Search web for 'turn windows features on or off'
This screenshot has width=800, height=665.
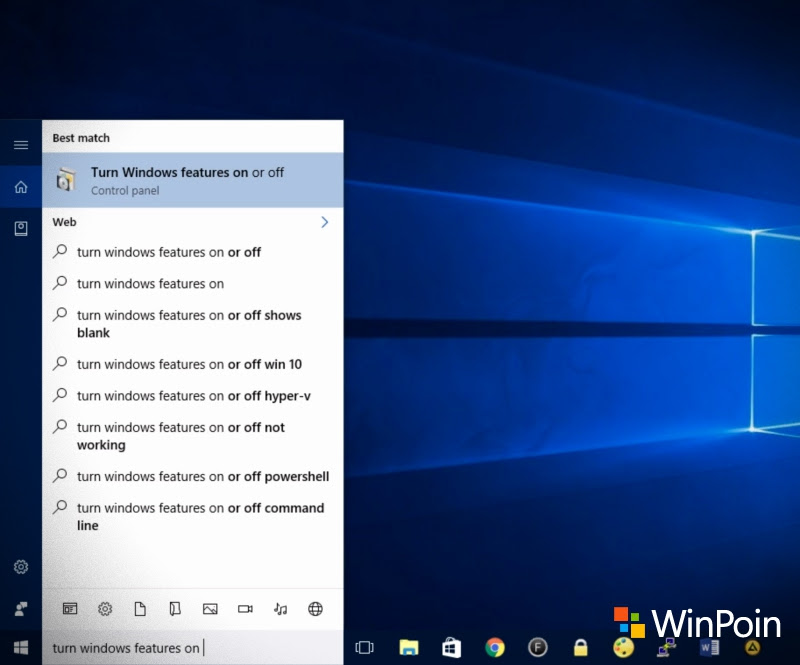(193, 252)
